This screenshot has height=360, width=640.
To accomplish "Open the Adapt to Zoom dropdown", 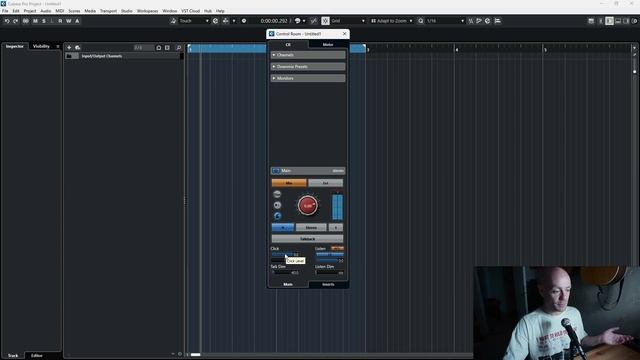I will [x=411, y=21].
